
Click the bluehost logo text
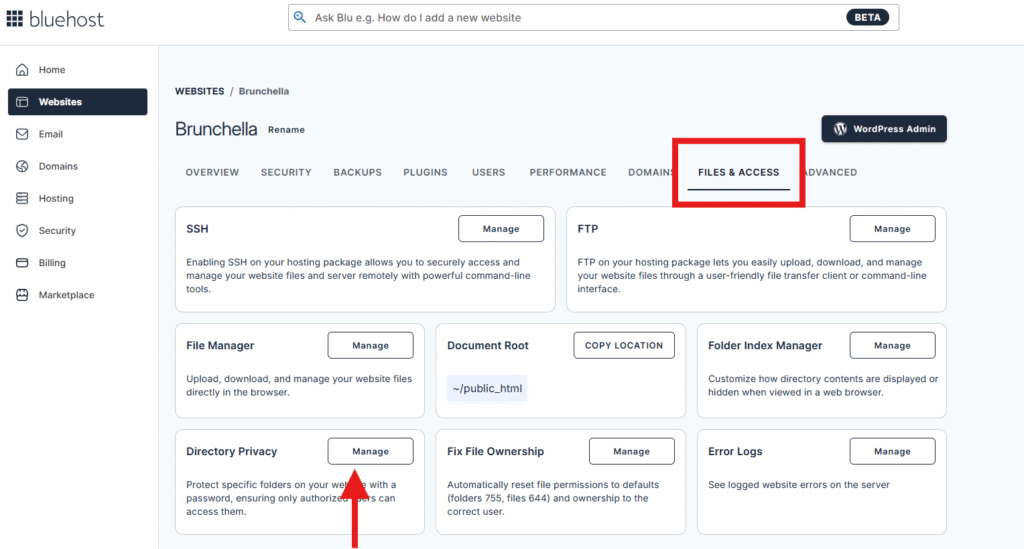(67, 19)
